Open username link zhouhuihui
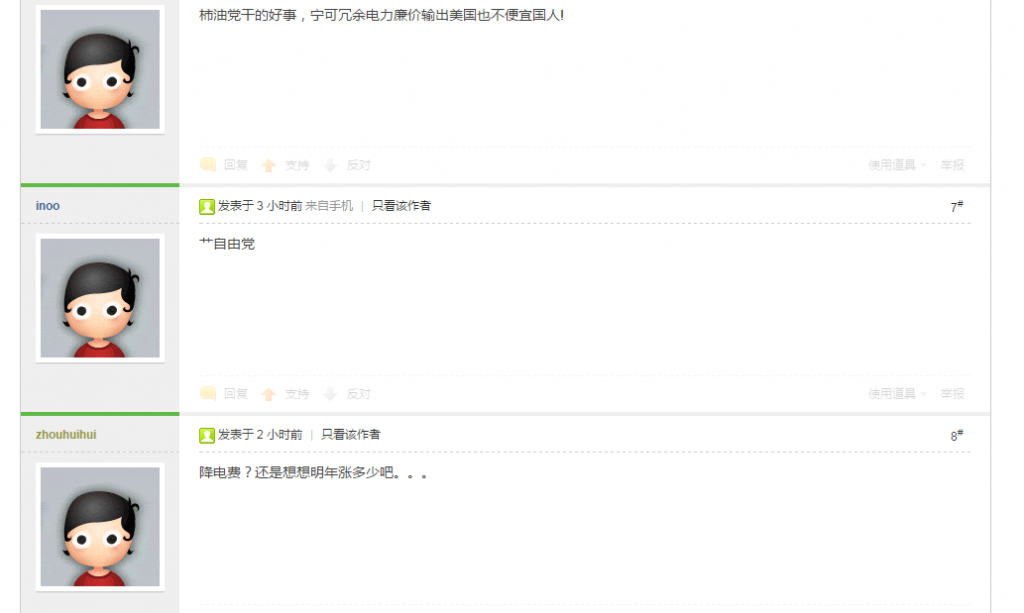The image size is (1024, 613). [x=66, y=434]
